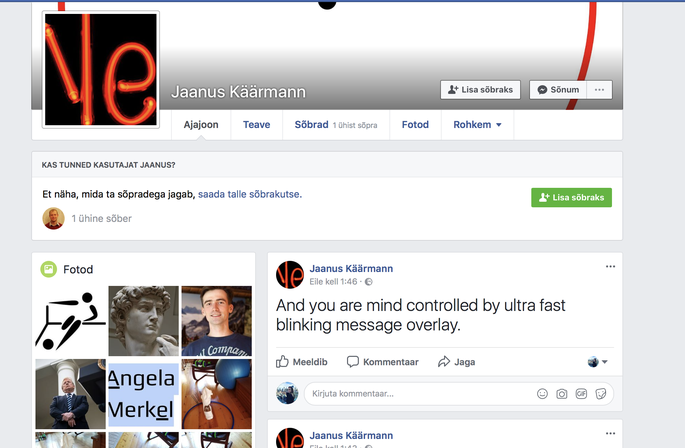This screenshot has width=685, height=448.
Task: Click your own avatar next to the comment box
Action: click(x=287, y=393)
